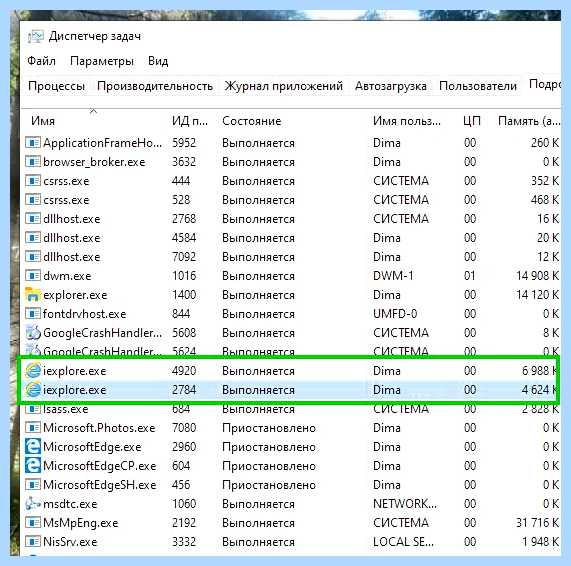Select the ApplicationFrameHo... process name
571x566 pixels.
click(x=102, y=143)
